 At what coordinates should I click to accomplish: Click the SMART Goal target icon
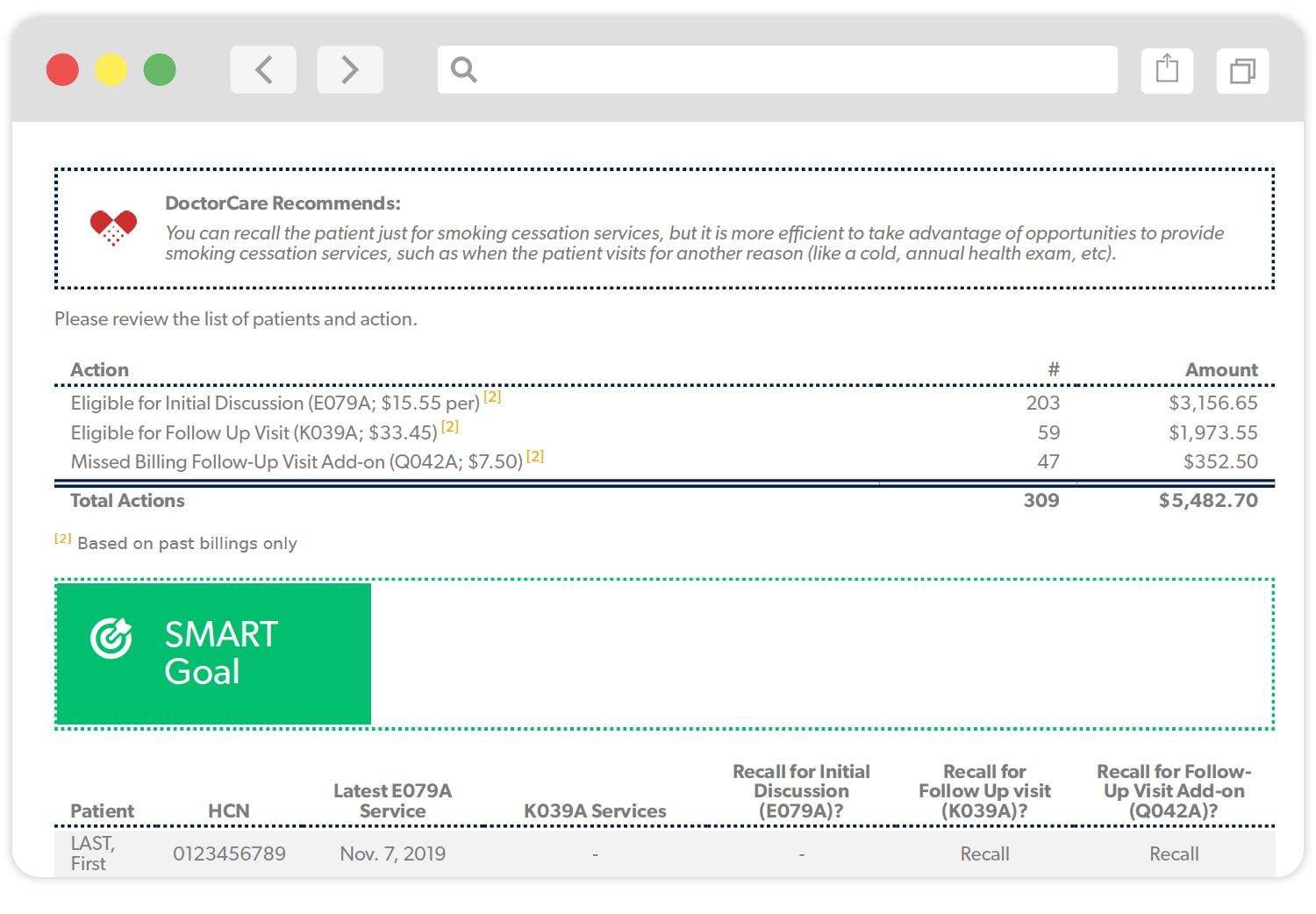[111, 638]
